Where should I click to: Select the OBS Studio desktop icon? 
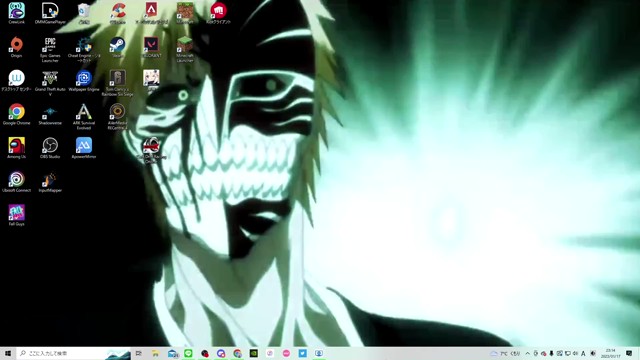point(50,148)
